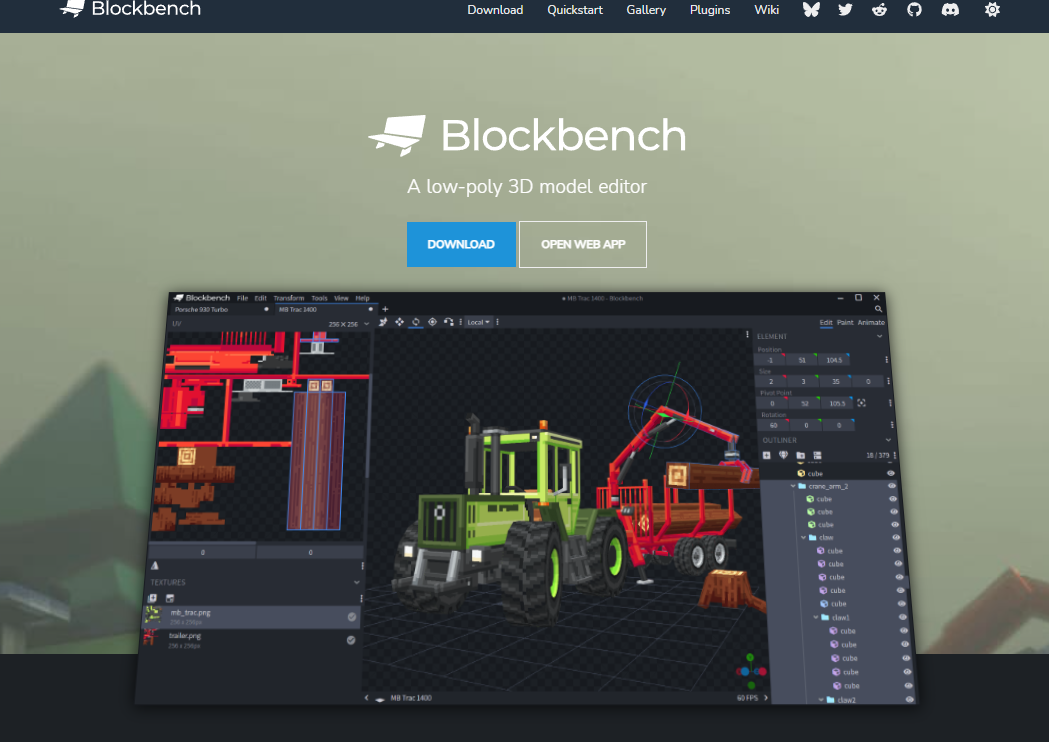Screen dimensions: 1049x742
Task: Click the OPEN WEB APP button
Action: [x=583, y=244]
